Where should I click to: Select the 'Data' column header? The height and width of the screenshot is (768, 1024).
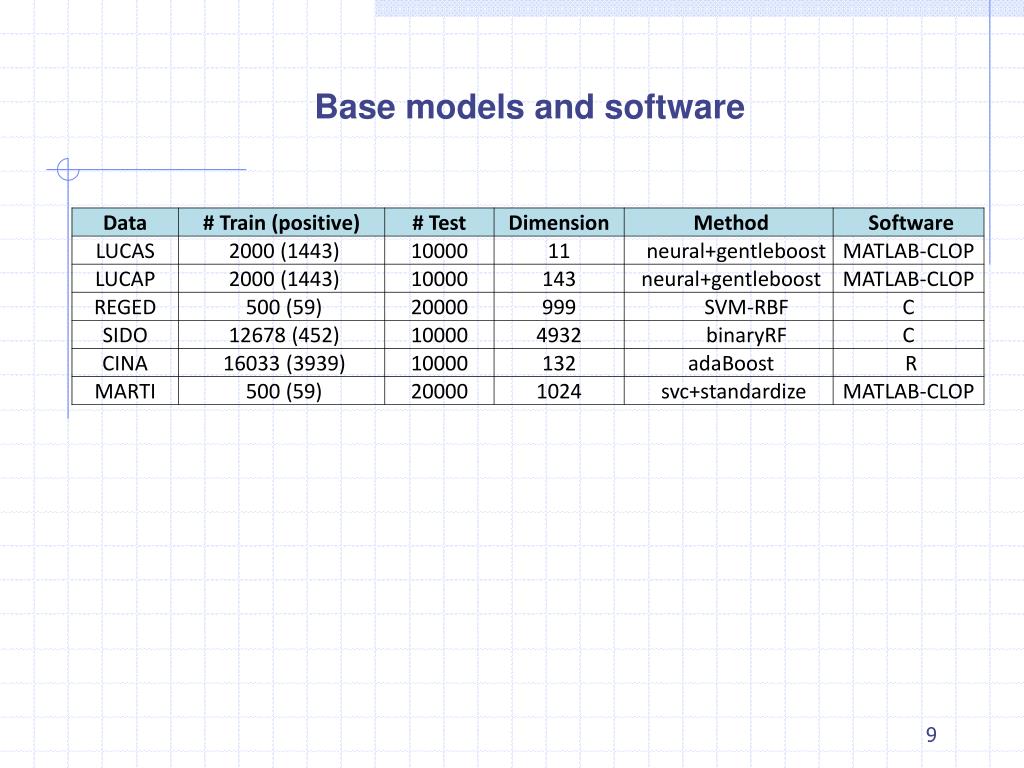[125, 223]
